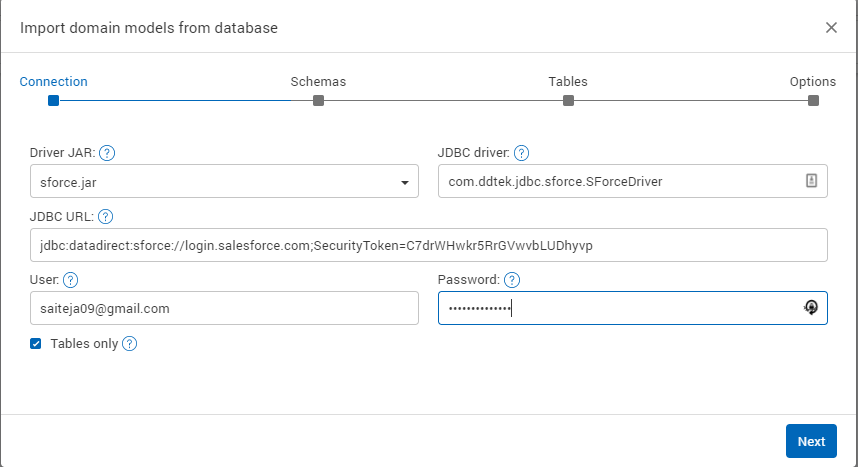Select the Connection step

tap(54, 100)
